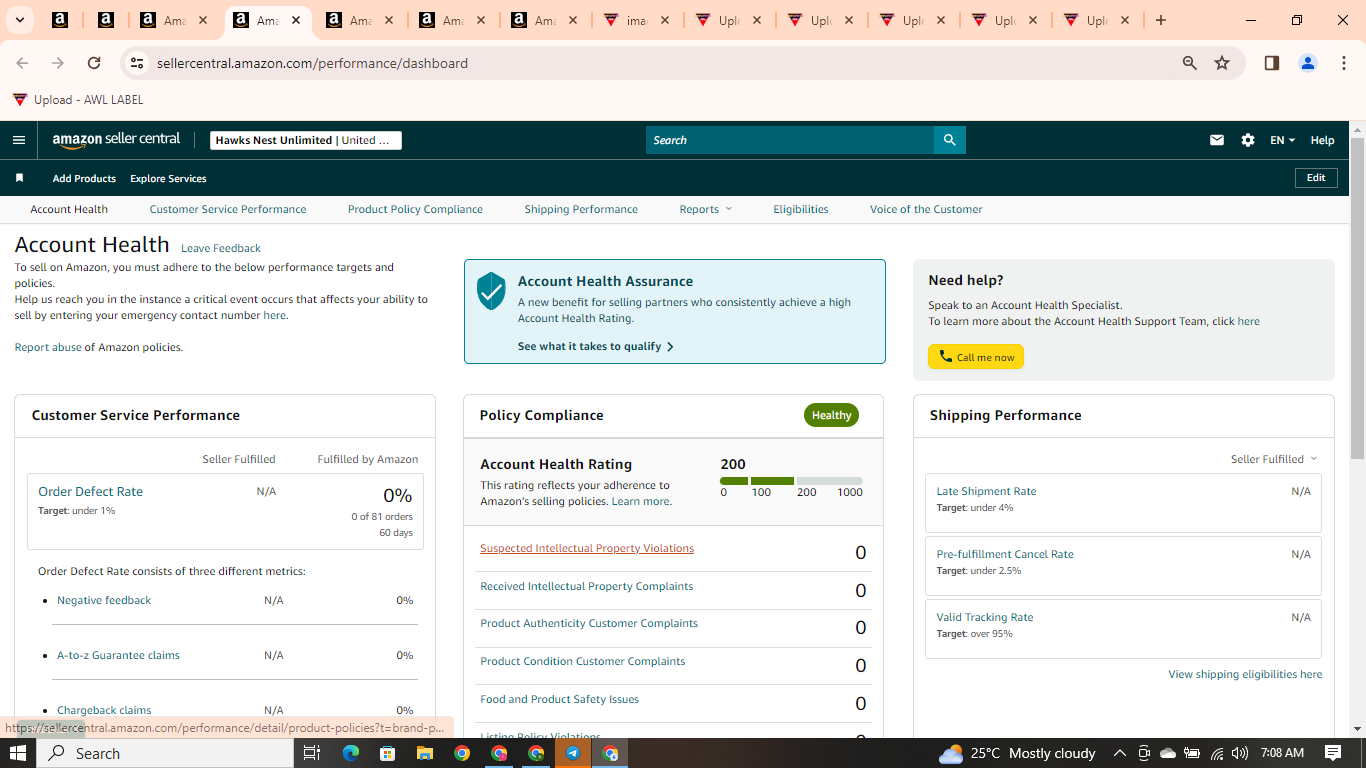This screenshot has width=1366, height=768.
Task: Open Voice of the Customer tab
Action: coord(926,209)
